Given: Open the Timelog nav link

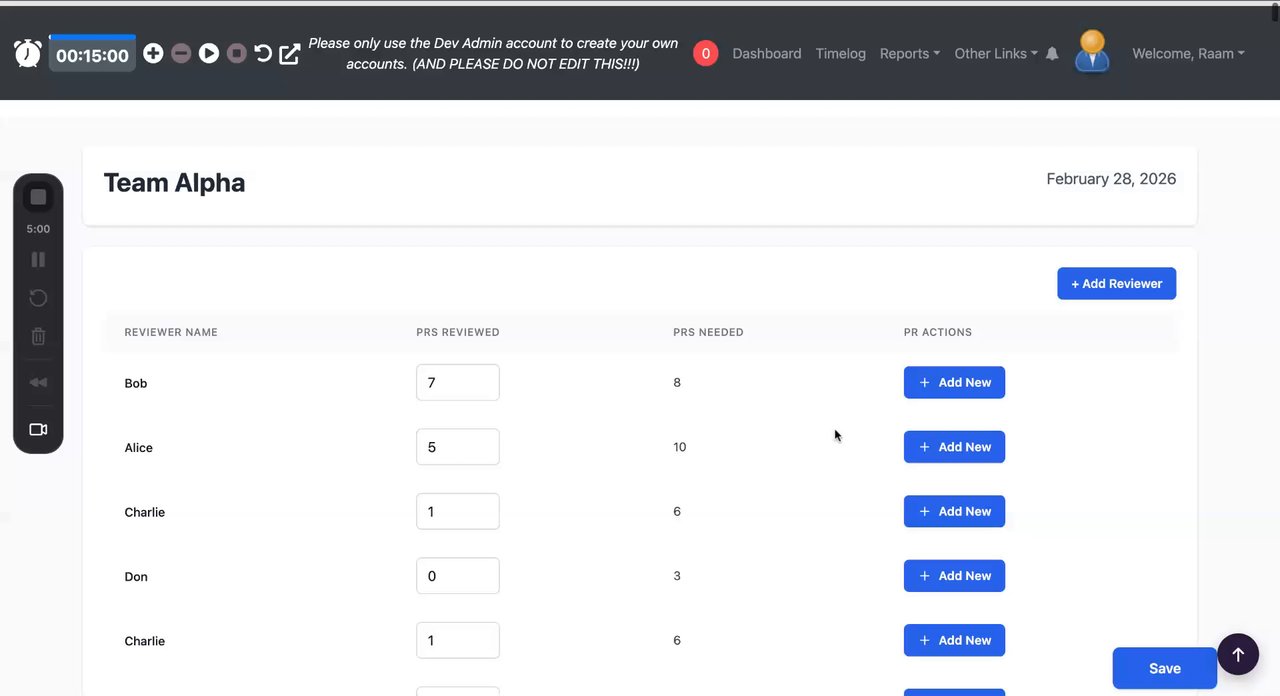Looking at the screenshot, I should pyautogui.click(x=840, y=54).
